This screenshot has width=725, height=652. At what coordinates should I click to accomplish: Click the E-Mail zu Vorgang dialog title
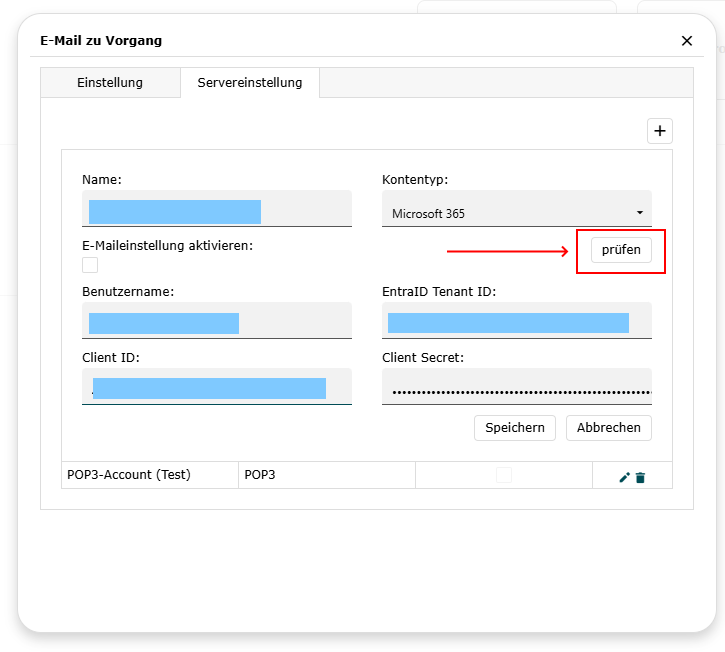[101, 41]
